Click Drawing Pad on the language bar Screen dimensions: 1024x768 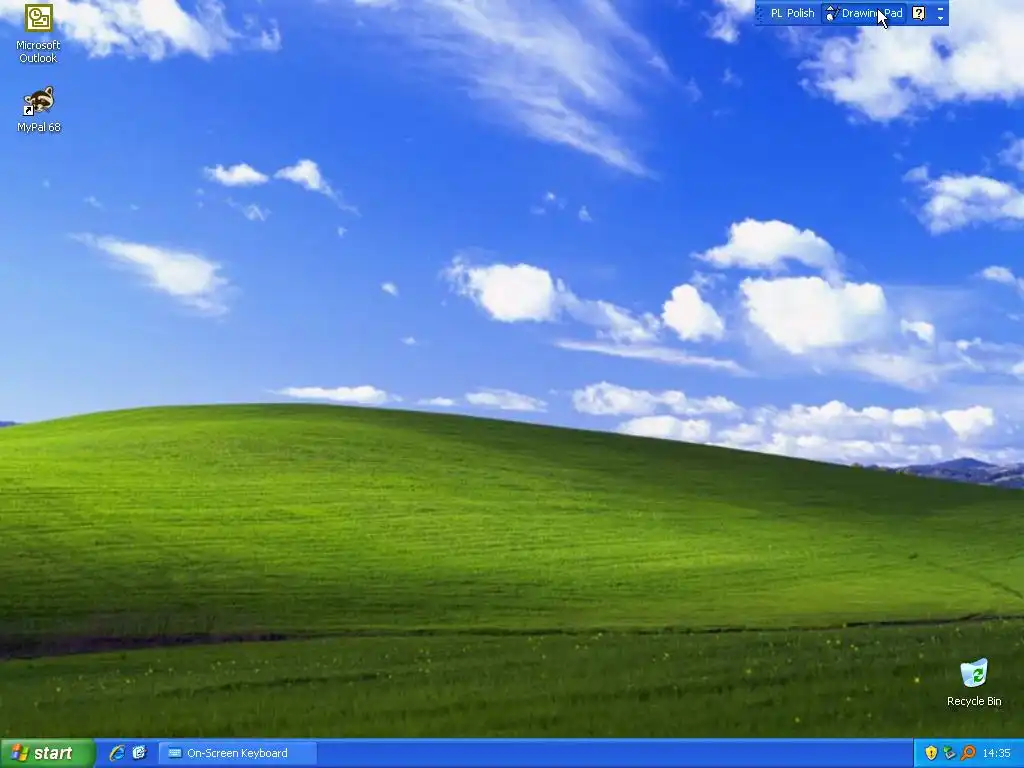(864, 13)
